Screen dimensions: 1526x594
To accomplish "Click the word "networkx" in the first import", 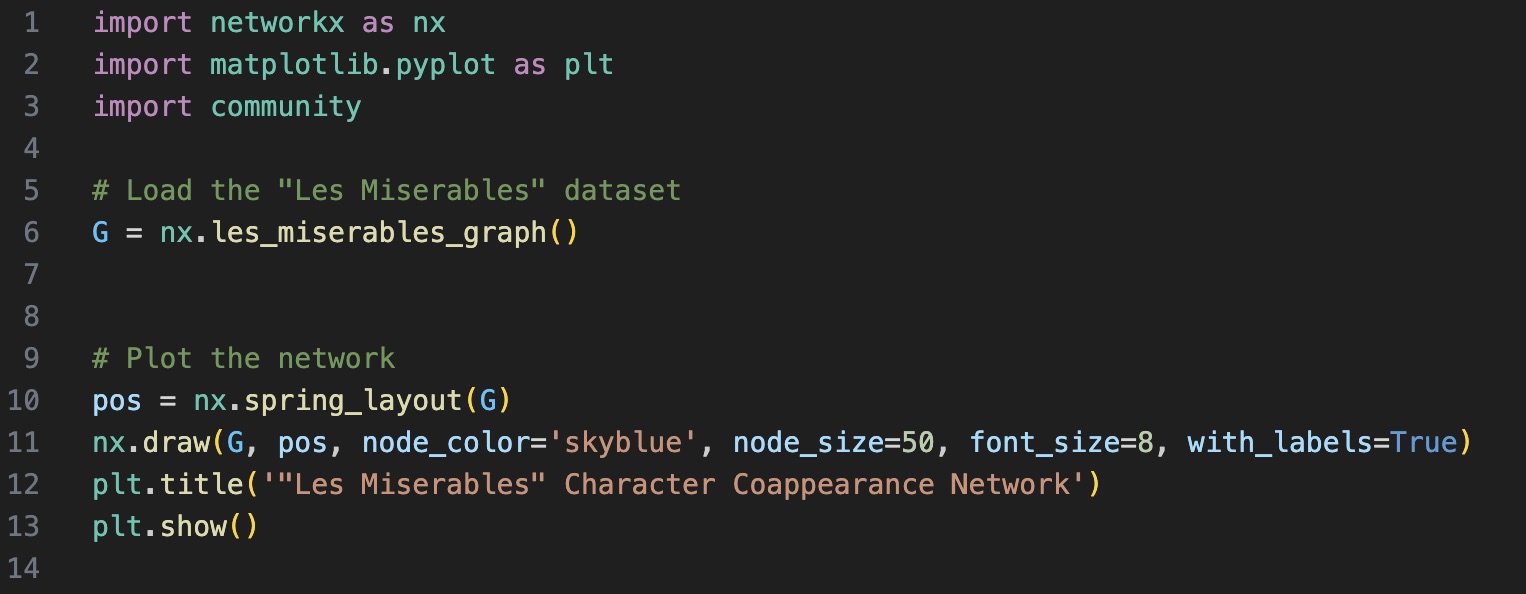I will pyautogui.click(x=277, y=22).
